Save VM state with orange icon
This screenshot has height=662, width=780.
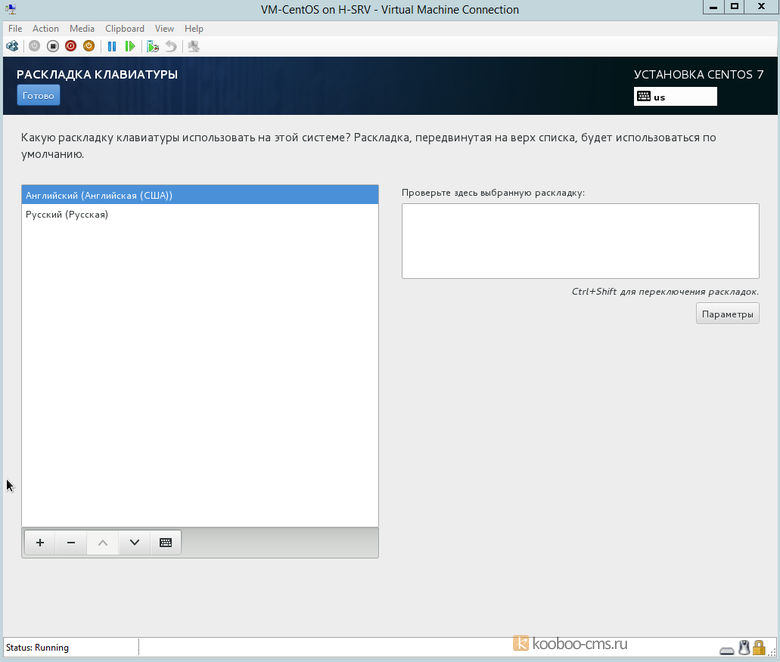tap(89, 46)
